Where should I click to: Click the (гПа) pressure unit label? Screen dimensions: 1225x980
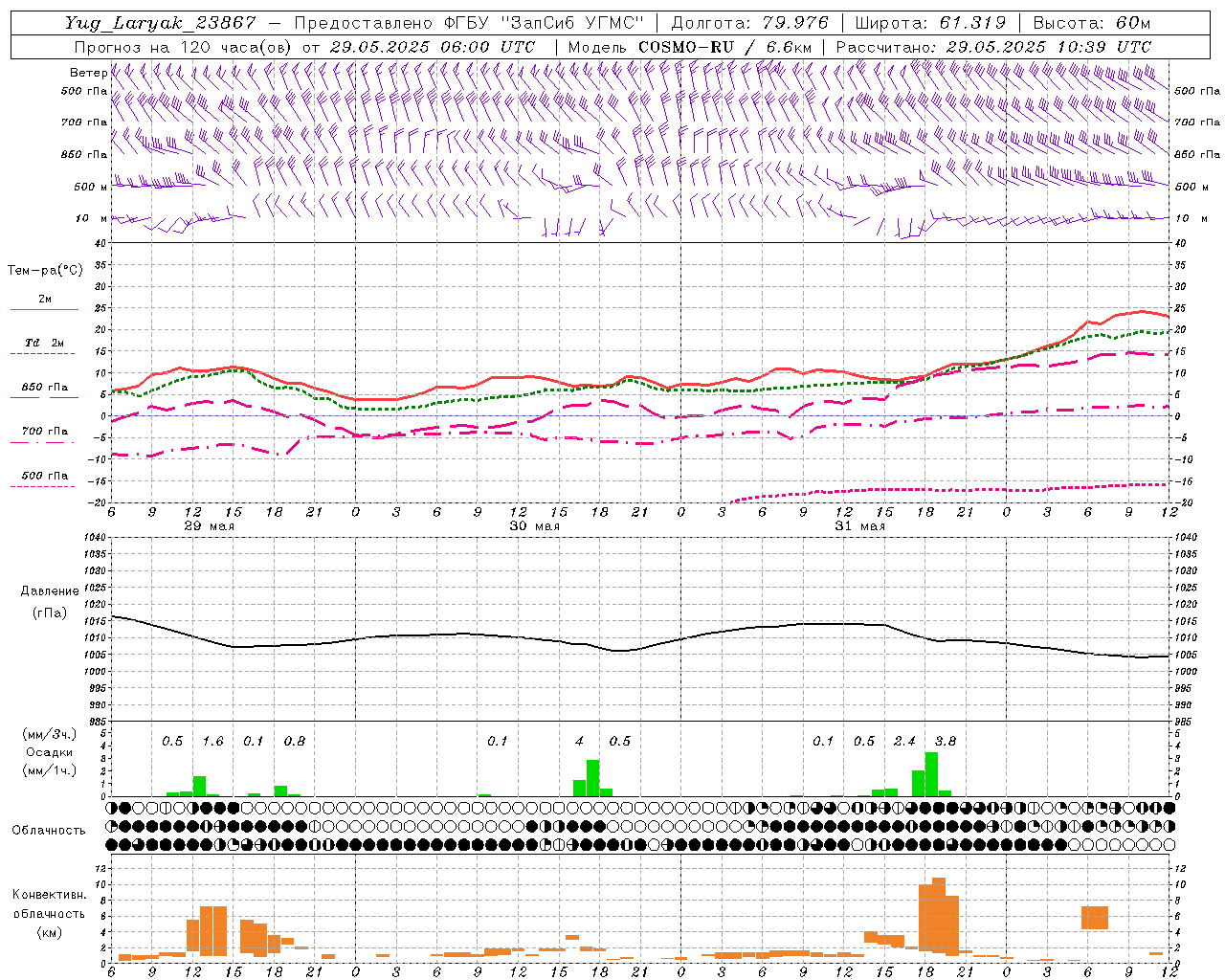click(x=50, y=613)
